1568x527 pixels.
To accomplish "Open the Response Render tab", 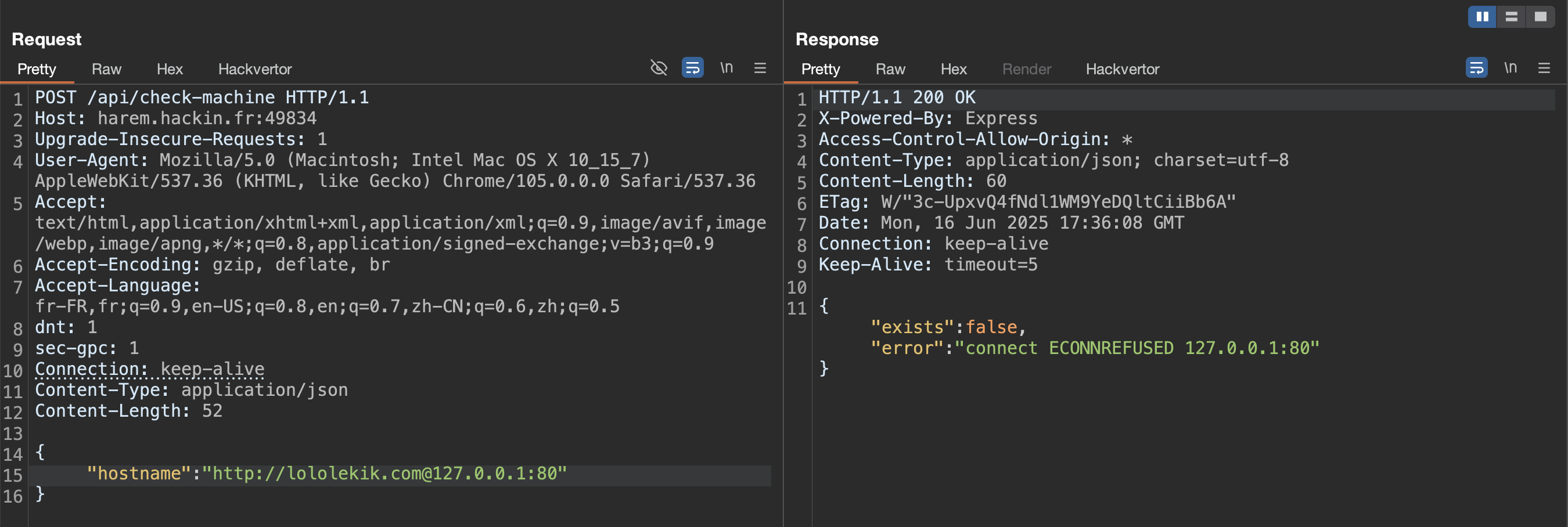I will click(x=1026, y=70).
